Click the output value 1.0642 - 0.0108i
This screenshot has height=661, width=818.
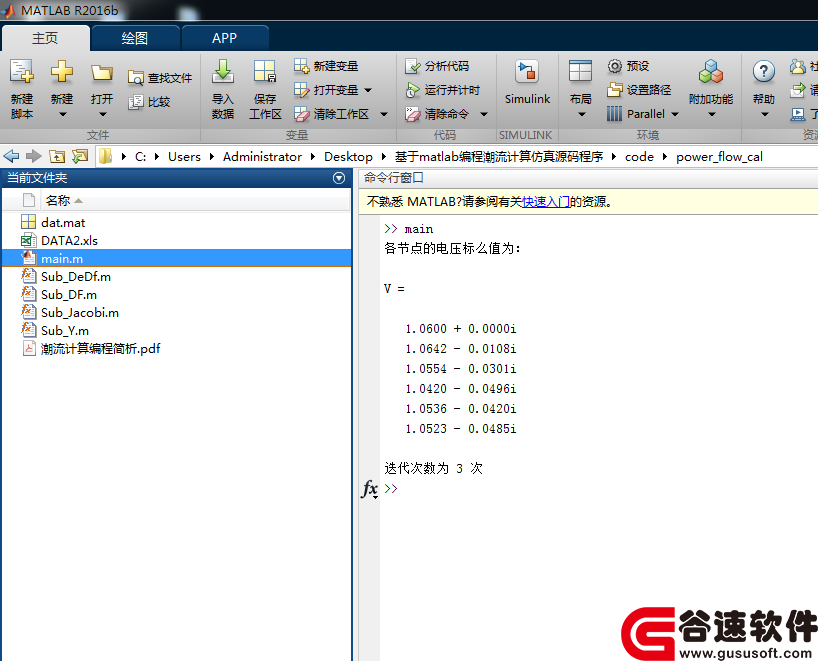tap(461, 348)
